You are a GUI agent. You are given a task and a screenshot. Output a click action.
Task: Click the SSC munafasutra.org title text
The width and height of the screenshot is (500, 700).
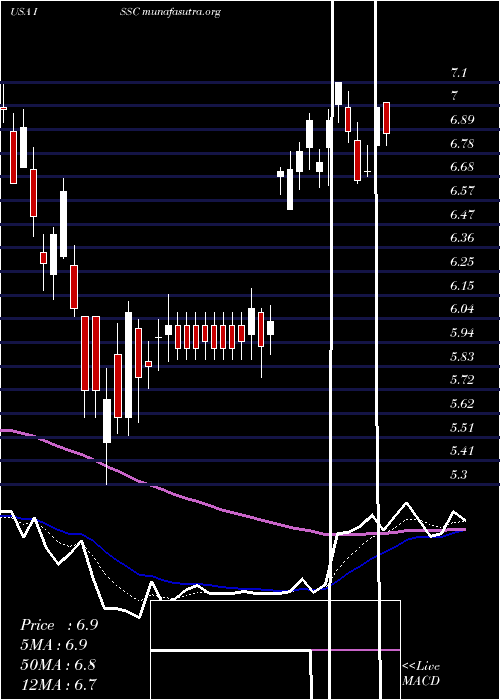170,12
